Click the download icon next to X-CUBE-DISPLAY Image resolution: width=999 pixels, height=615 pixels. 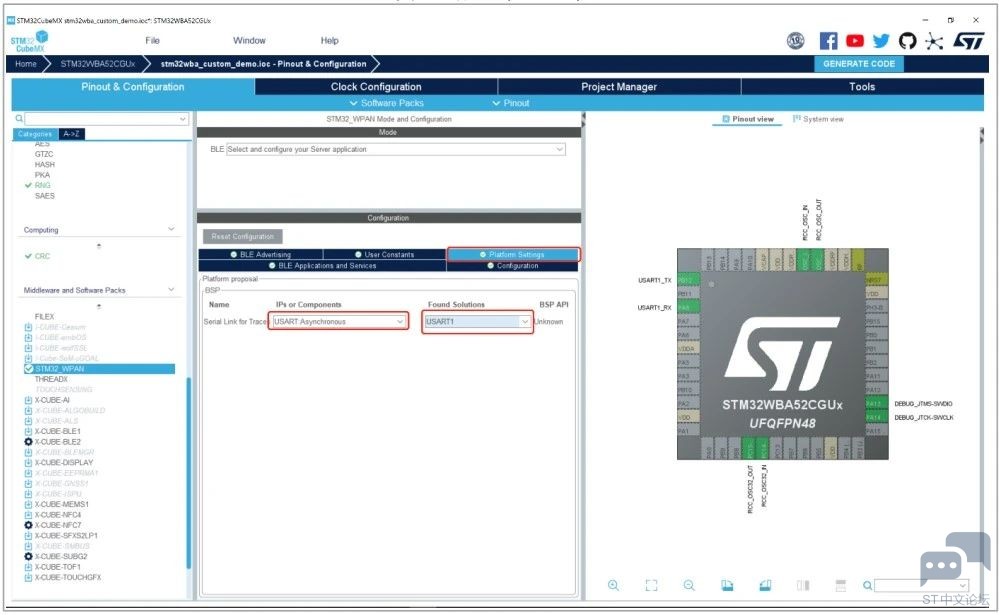coord(28,463)
